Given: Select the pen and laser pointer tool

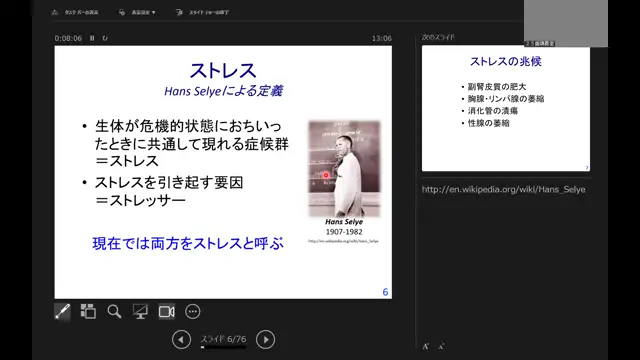Looking at the screenshot, I should (x=62, y=312).
